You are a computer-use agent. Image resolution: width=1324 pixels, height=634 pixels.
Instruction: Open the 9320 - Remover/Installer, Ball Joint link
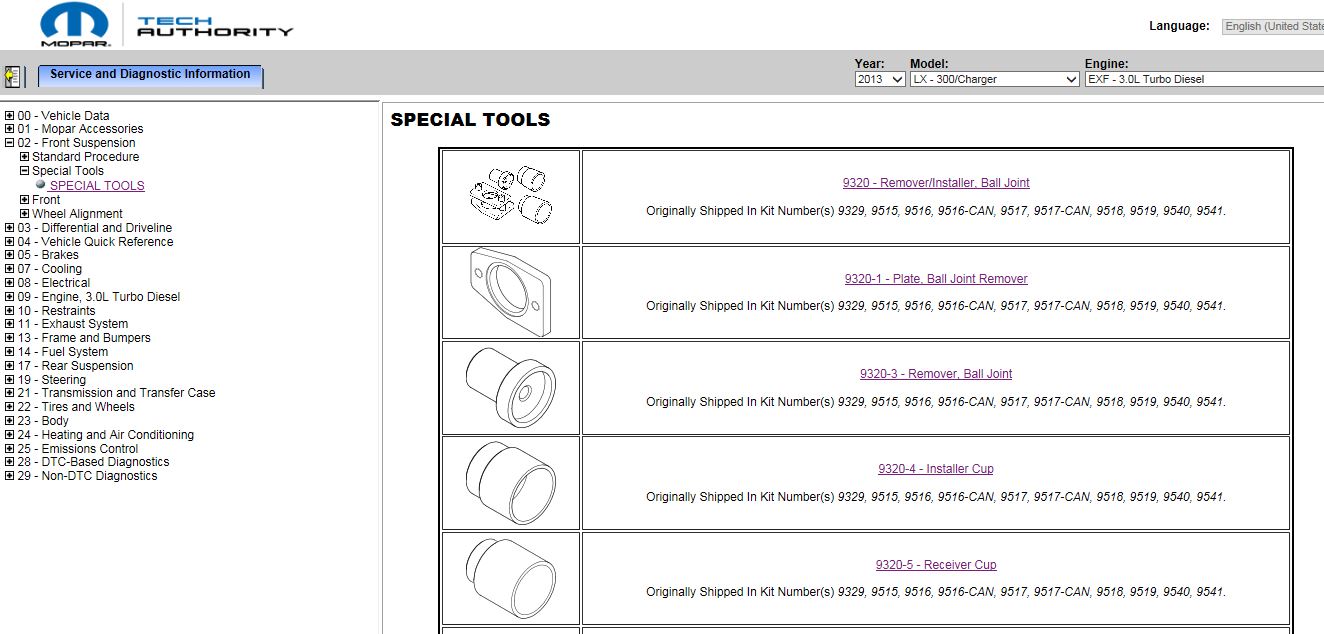tap(935, 183)
